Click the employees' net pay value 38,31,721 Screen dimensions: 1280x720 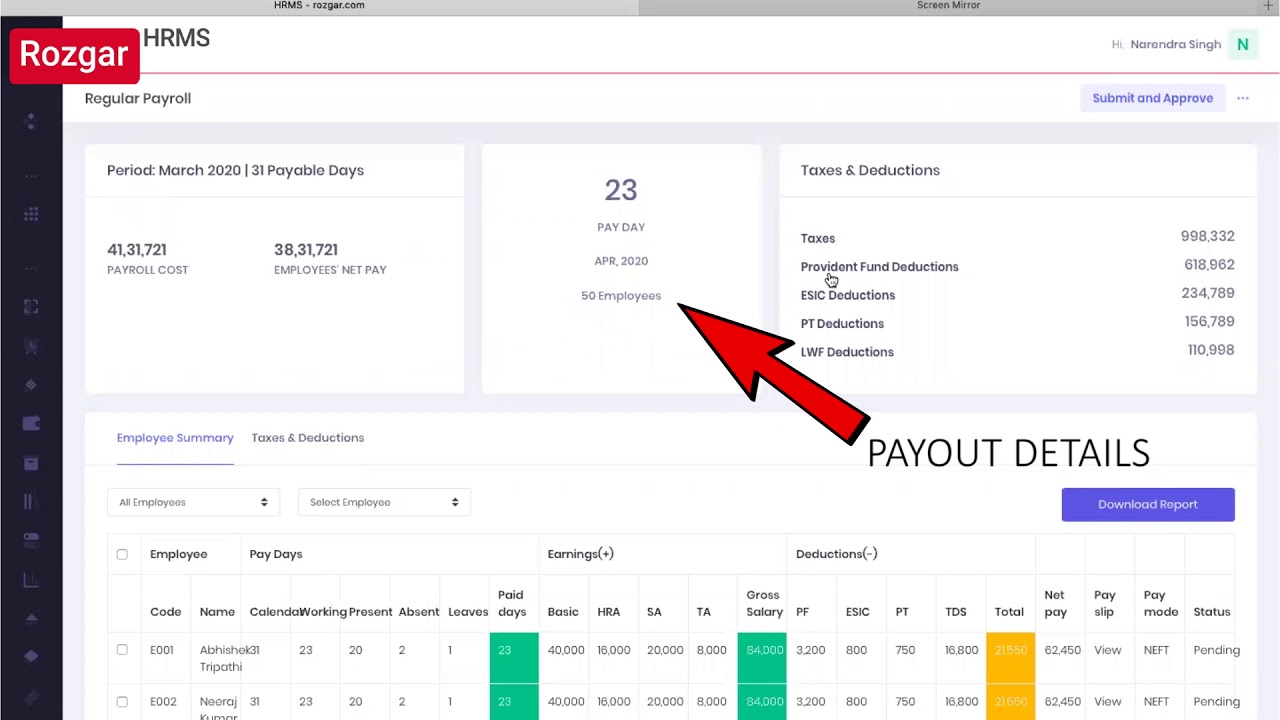(x=306, y=250)
